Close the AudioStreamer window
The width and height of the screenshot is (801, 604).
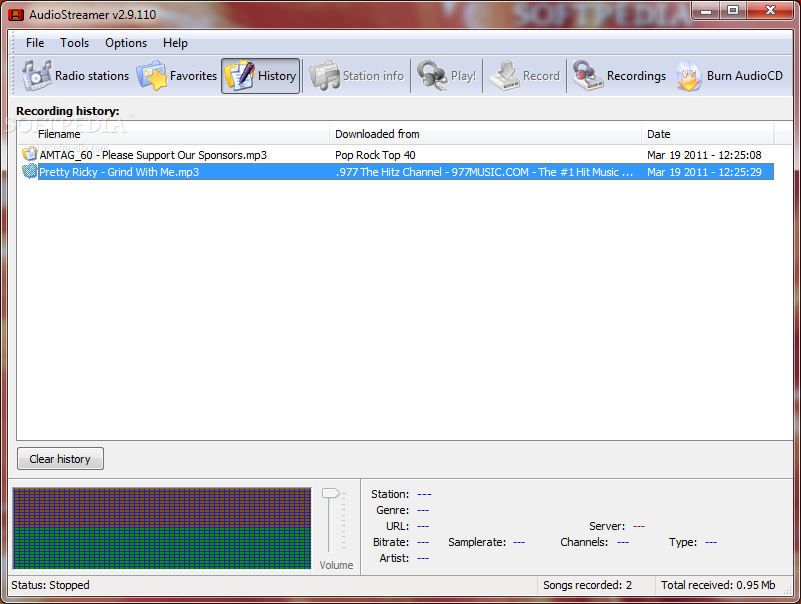pyautogui.click(x=770, y=11)
